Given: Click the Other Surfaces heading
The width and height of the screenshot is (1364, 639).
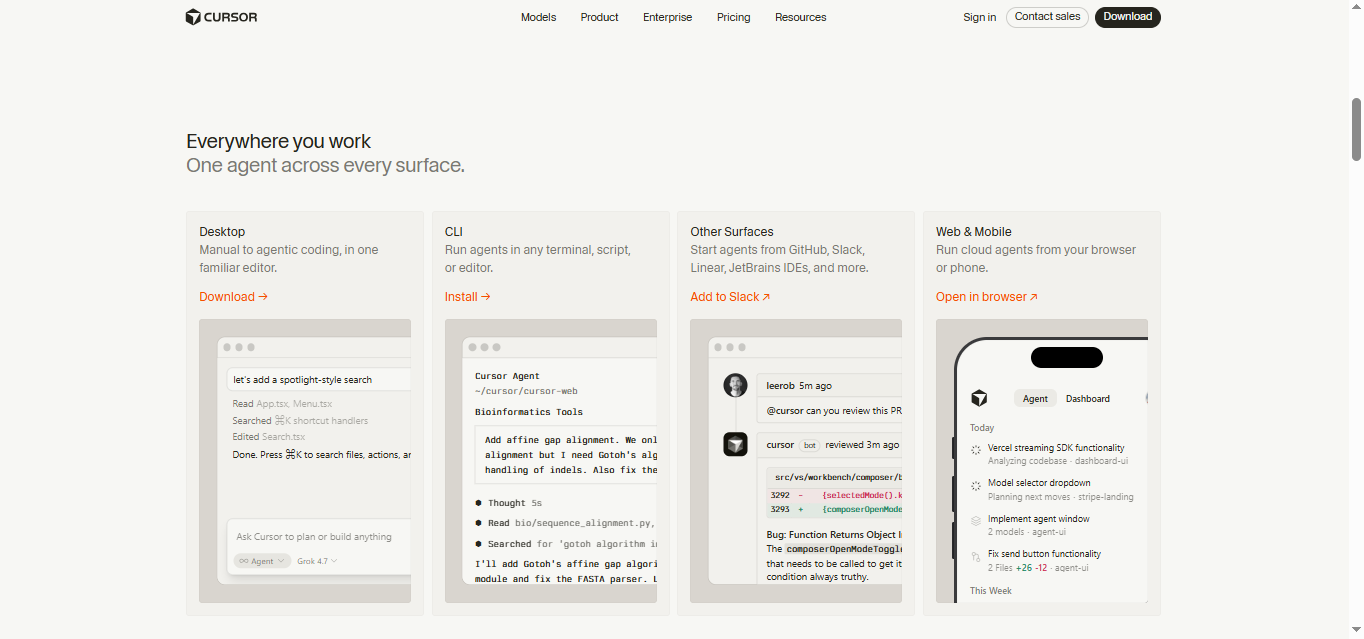Looking at the screenshot, I should click(732, 231).
